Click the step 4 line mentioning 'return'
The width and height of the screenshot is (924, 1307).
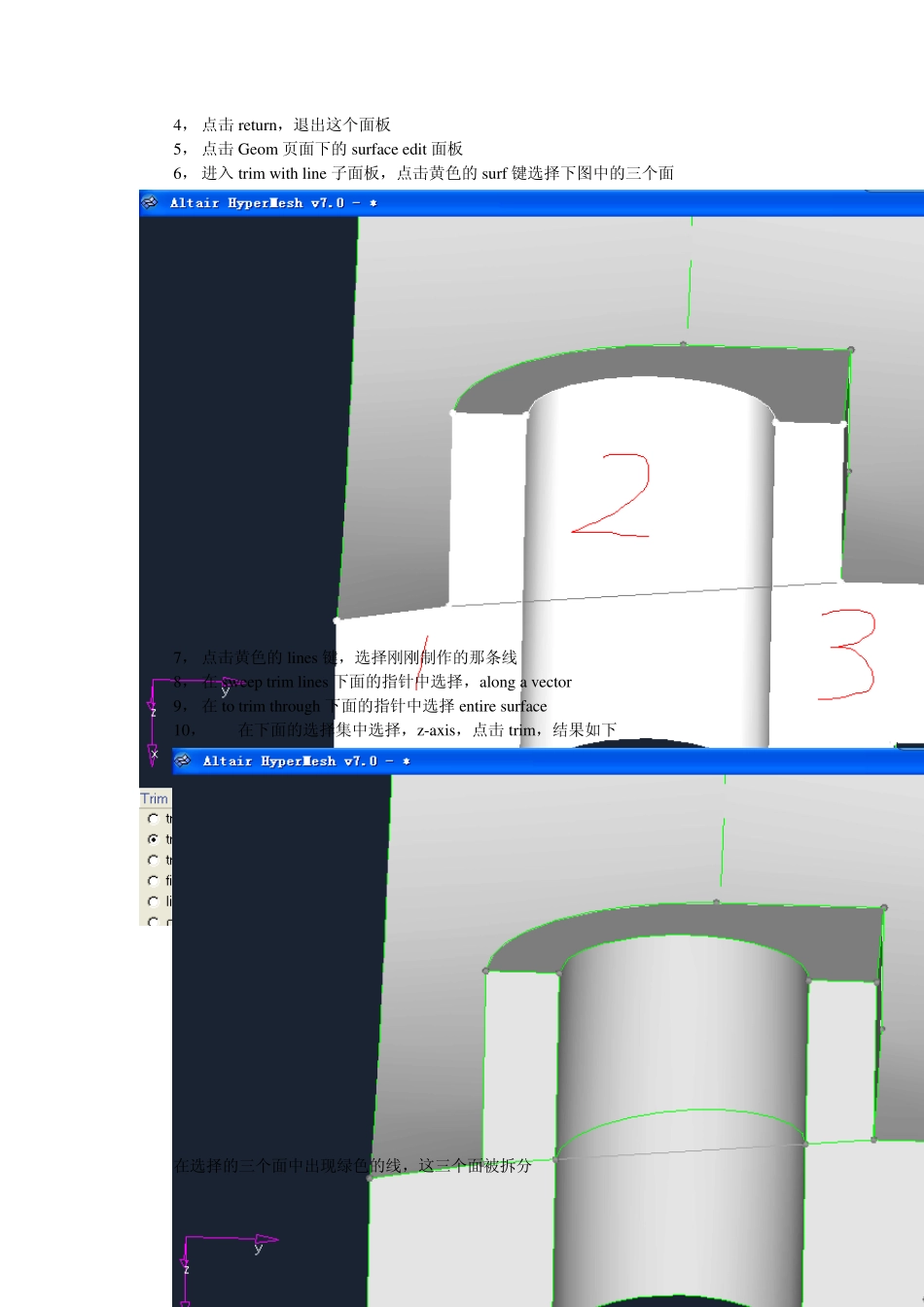[282, 124]
